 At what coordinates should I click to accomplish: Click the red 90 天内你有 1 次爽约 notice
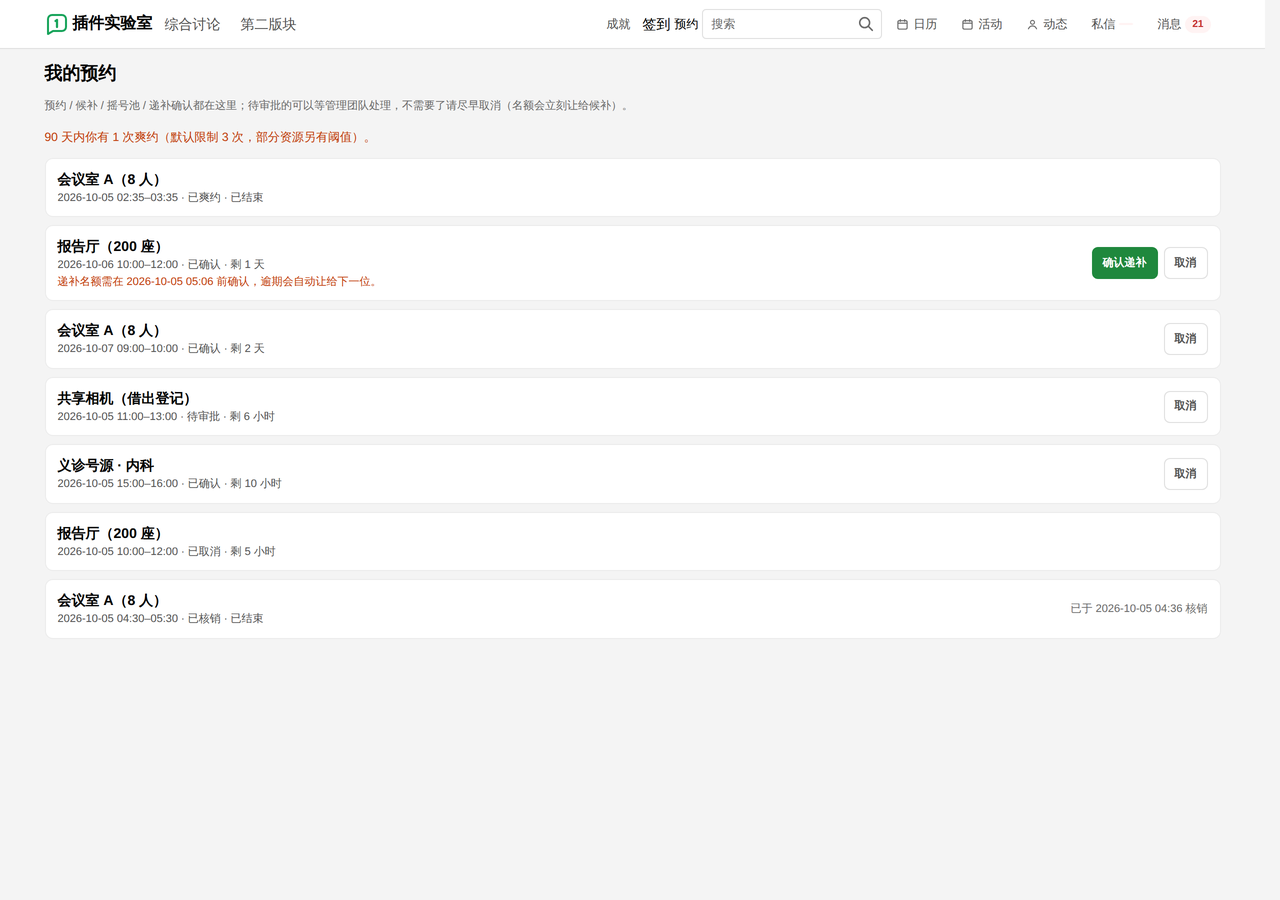coord(208,137)
